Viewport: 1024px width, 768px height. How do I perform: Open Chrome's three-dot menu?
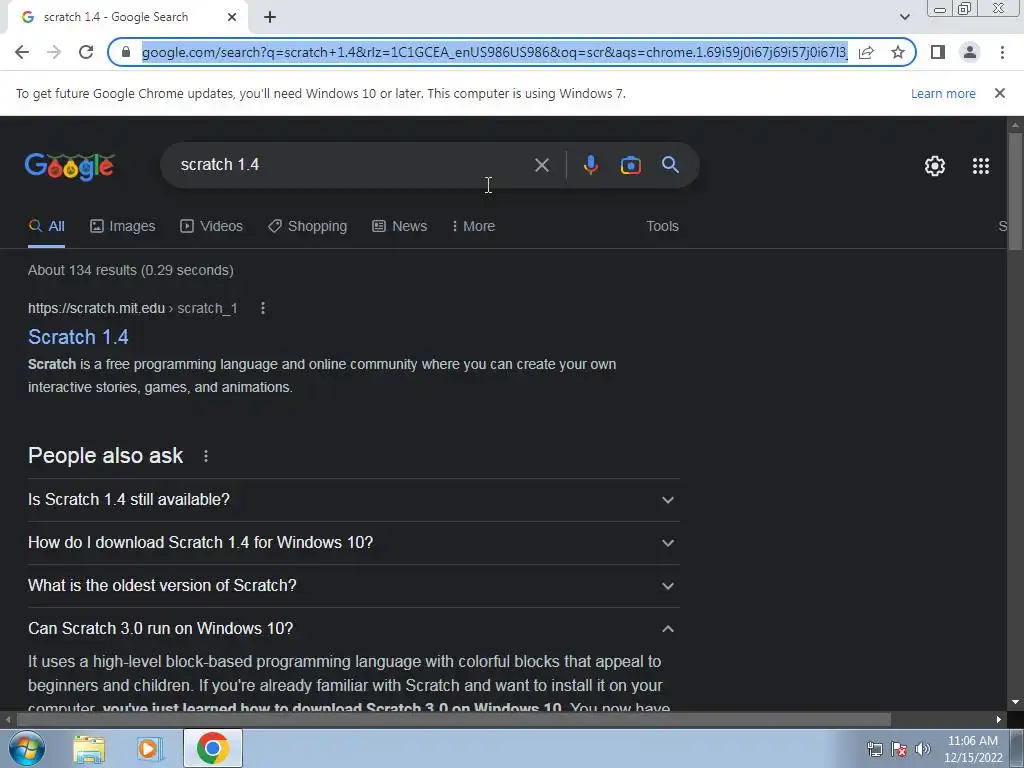coord(1002,52)
